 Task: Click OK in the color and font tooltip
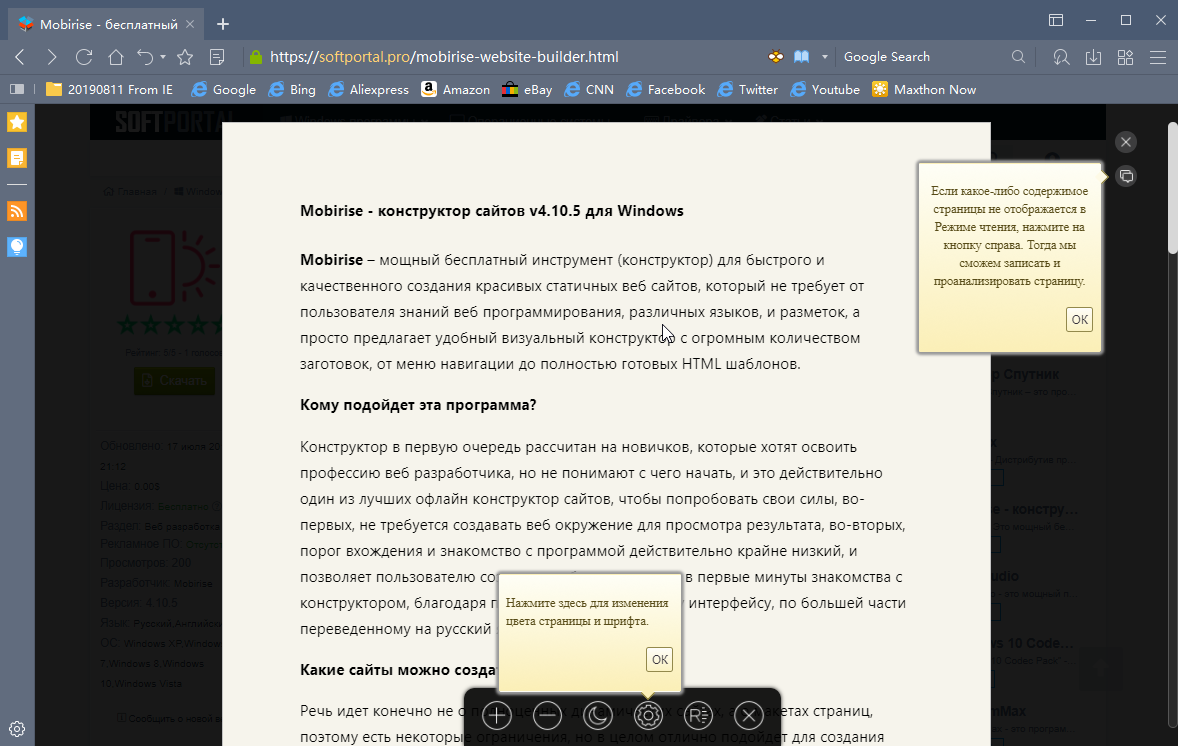660,660
